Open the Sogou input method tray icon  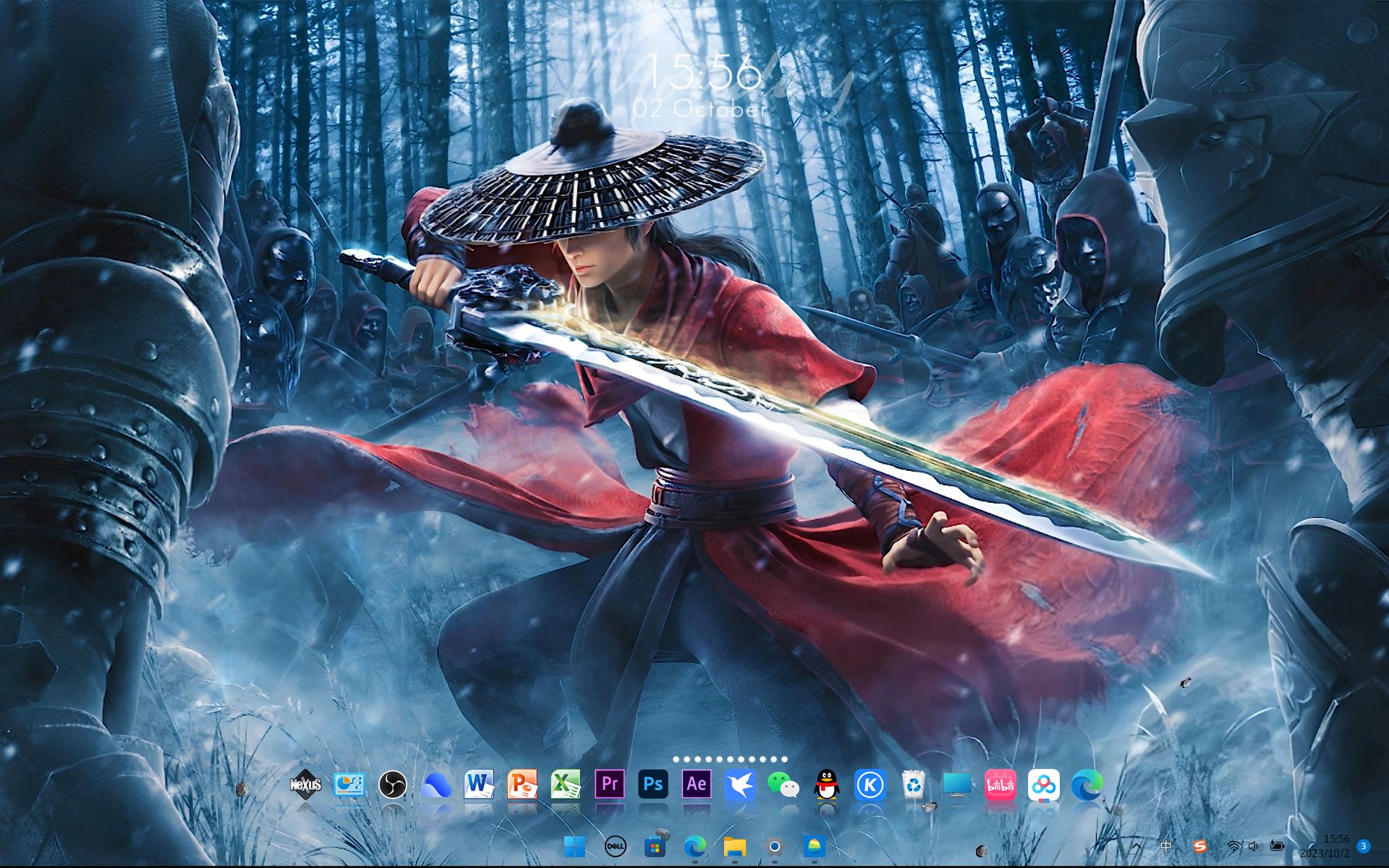1199,846
